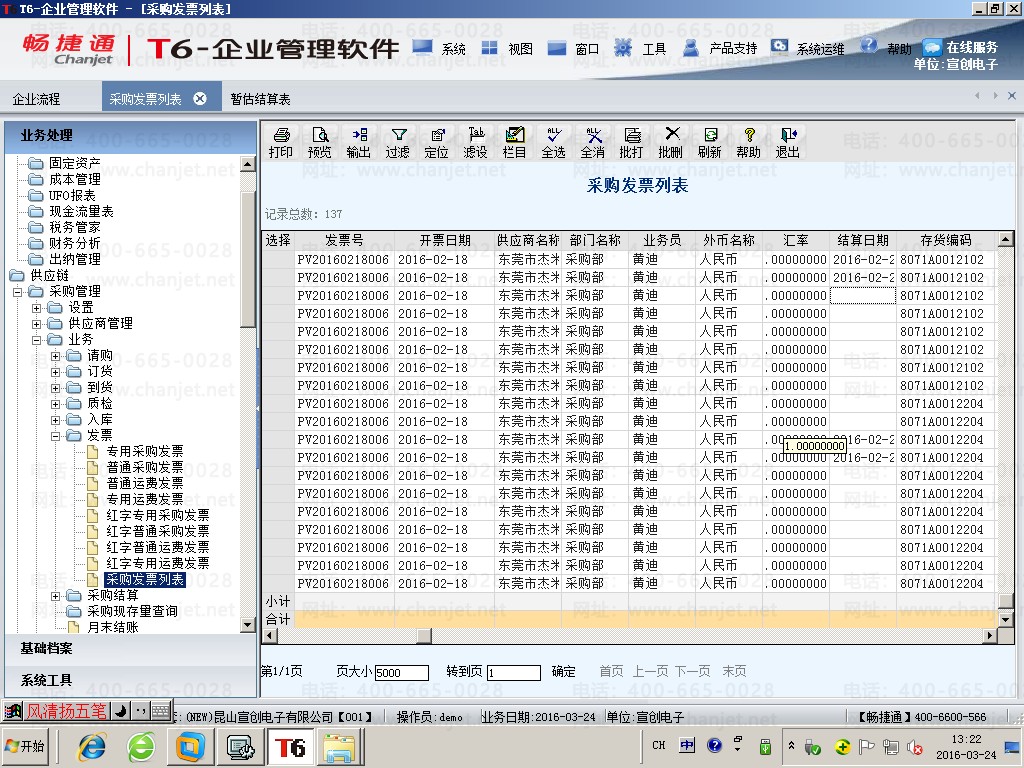
Task: Click the 发票号 column header
Action: 344,240
